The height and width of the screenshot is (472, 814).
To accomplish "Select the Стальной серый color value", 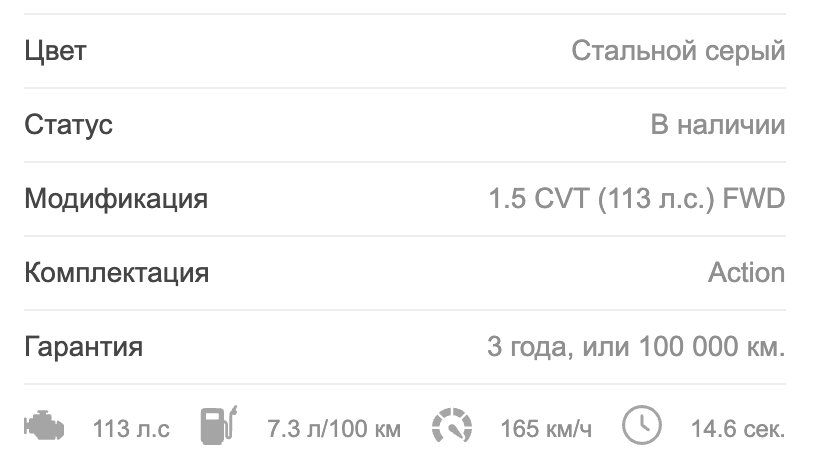I will pyautogui.click(x=678, y=51).
